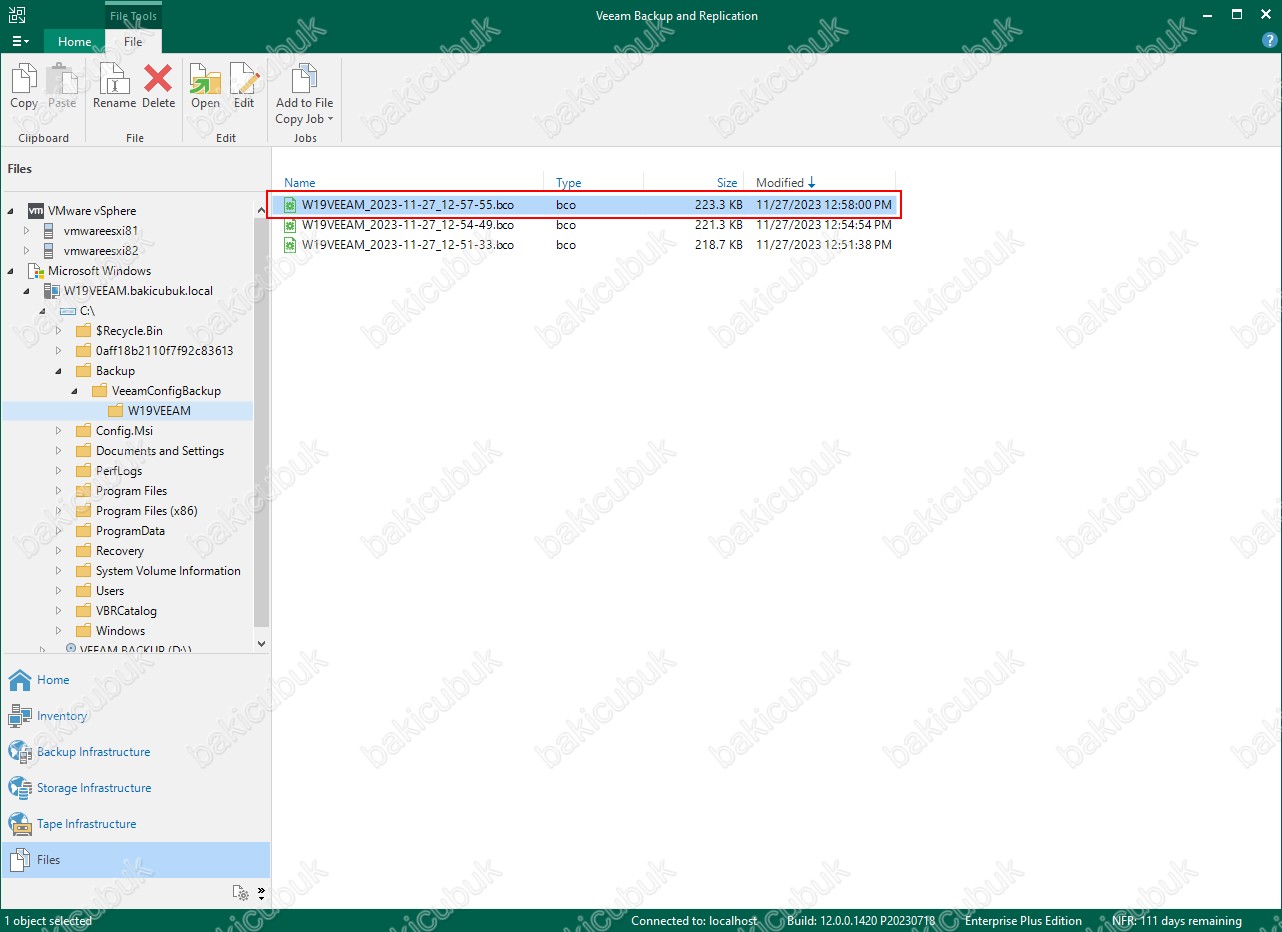Sort file list by Type column
The height and width of the screenshot is (932, 1282).
[x=569, y=183]
